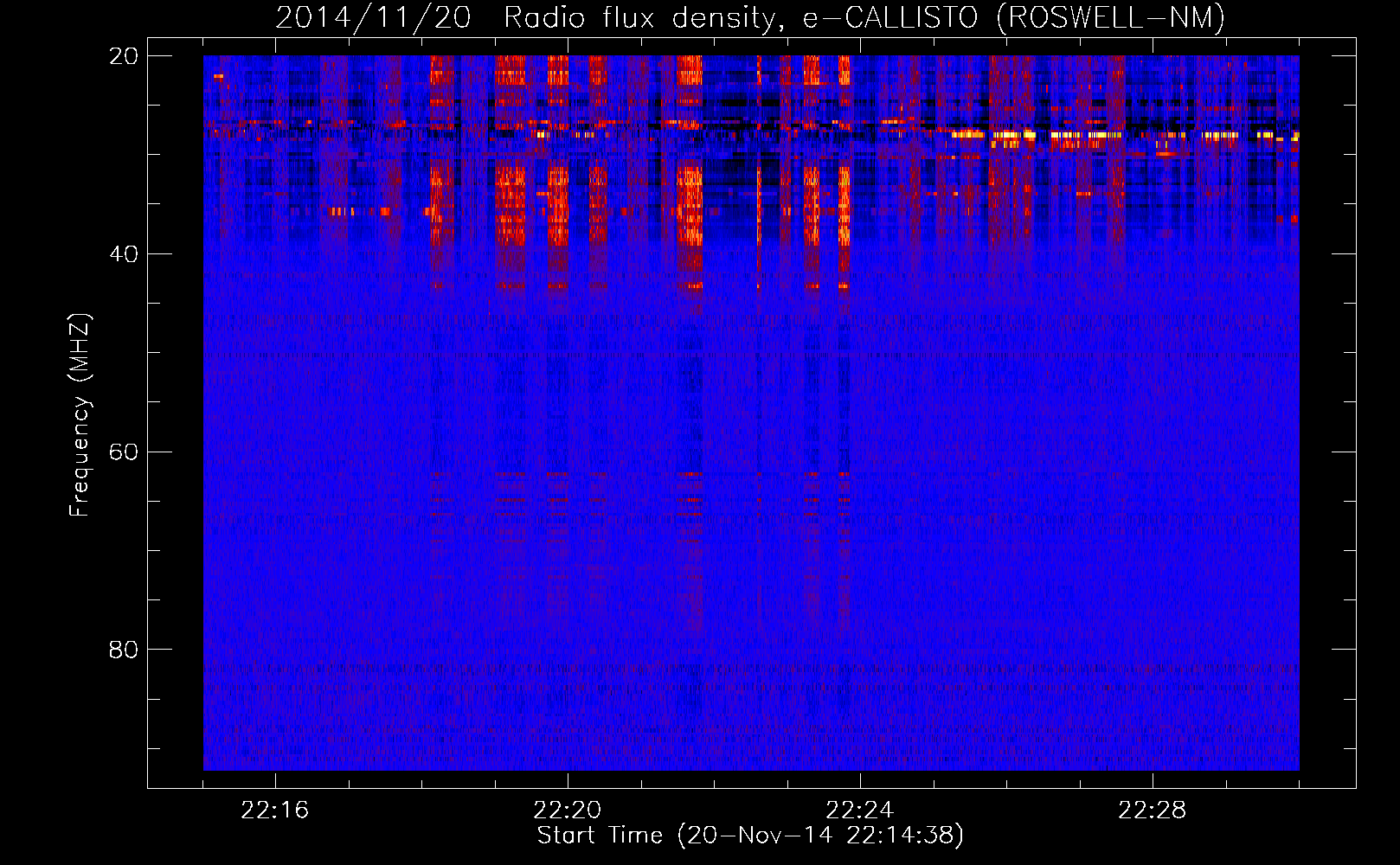Click the '40' frequency tick label

tap(124, 254)
